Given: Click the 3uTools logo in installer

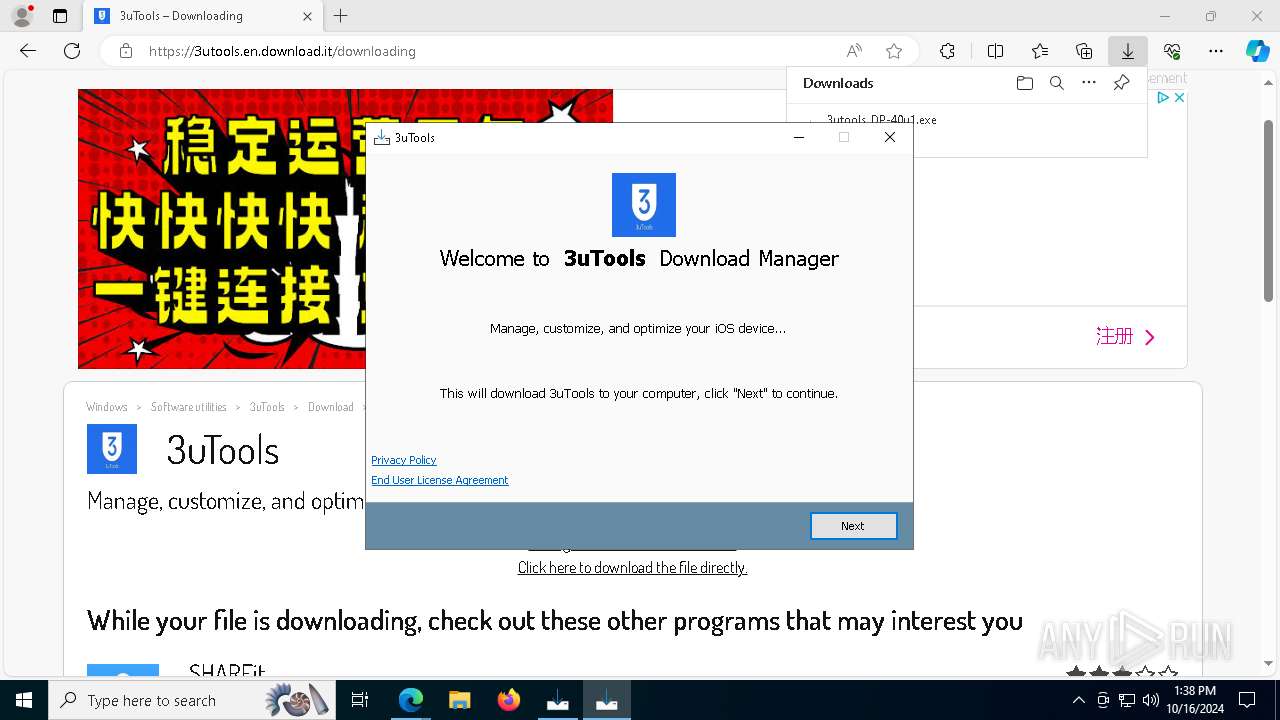Looking at the screenshot, I should tap(644, 205).
